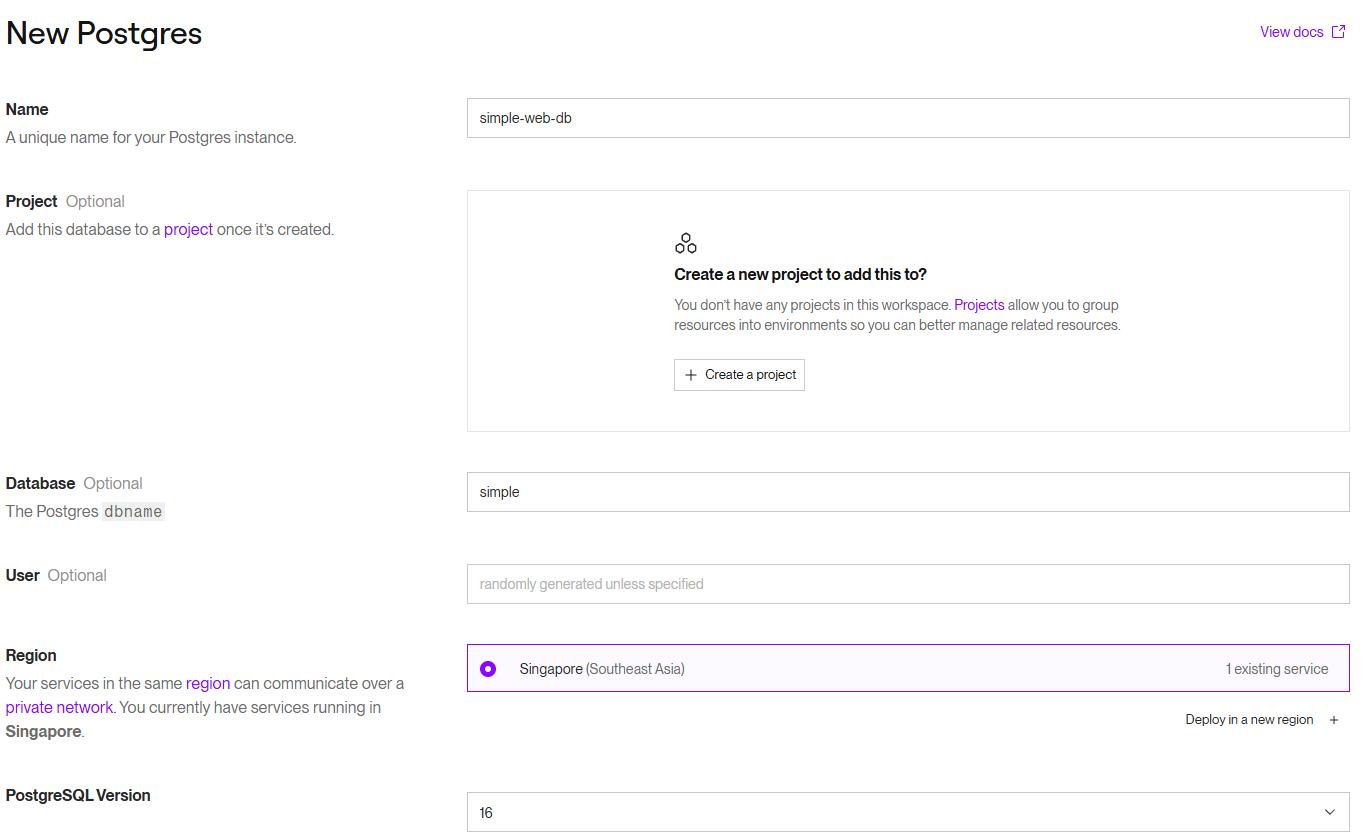Select the Singapore region radio button
Image resolution: width=1370 pixels, height=839 pixels.
488,669
